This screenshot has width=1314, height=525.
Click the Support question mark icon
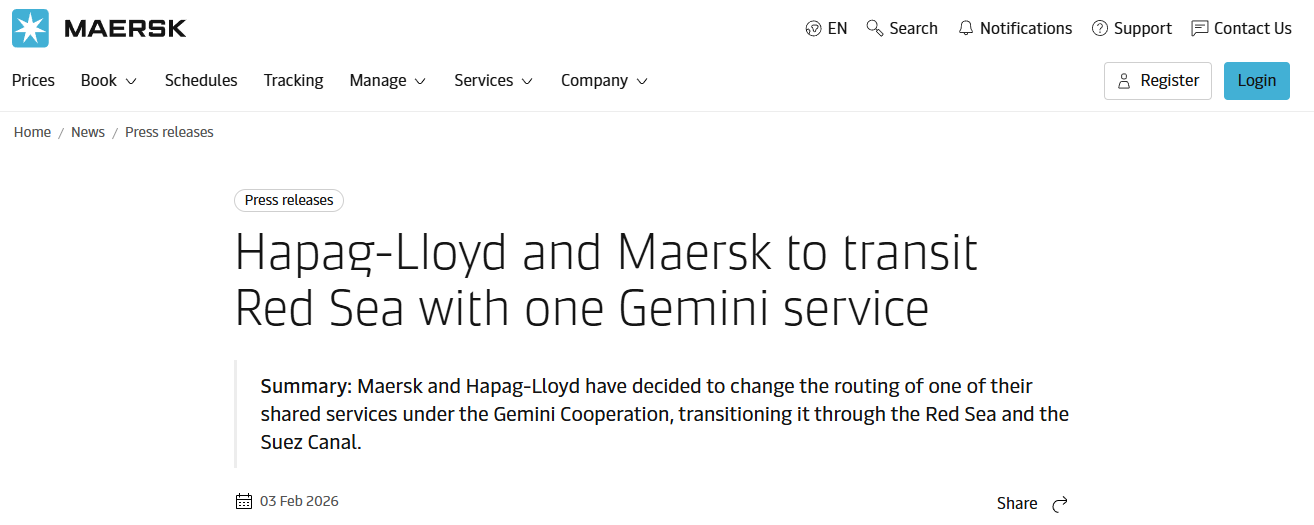[1100, 28]
